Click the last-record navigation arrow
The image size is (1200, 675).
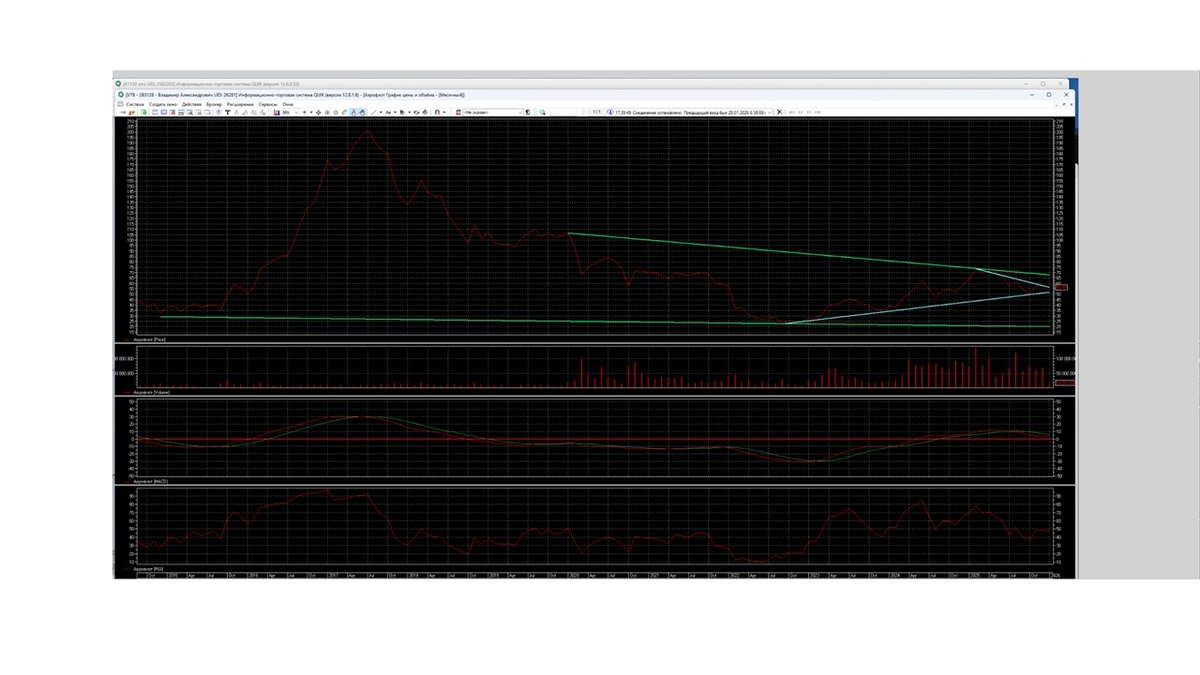(818, 112)
